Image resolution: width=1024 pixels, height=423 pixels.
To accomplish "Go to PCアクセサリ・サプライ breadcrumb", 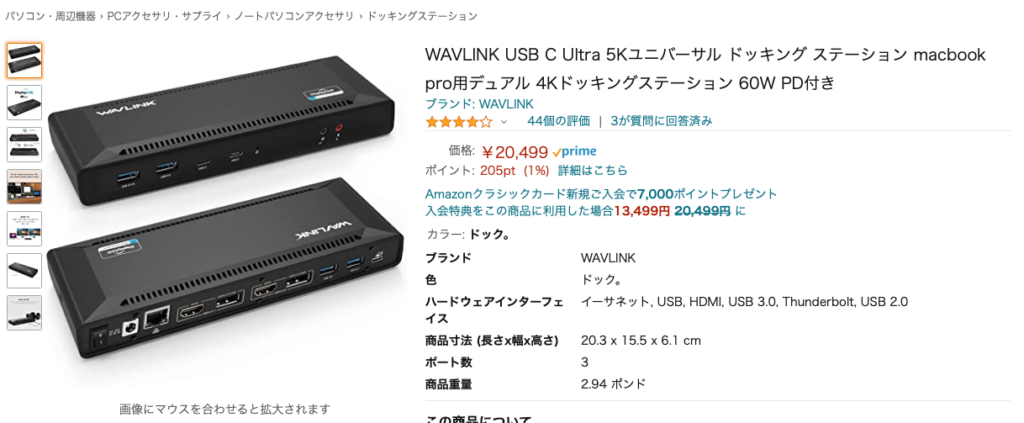I will click(164, 16).
